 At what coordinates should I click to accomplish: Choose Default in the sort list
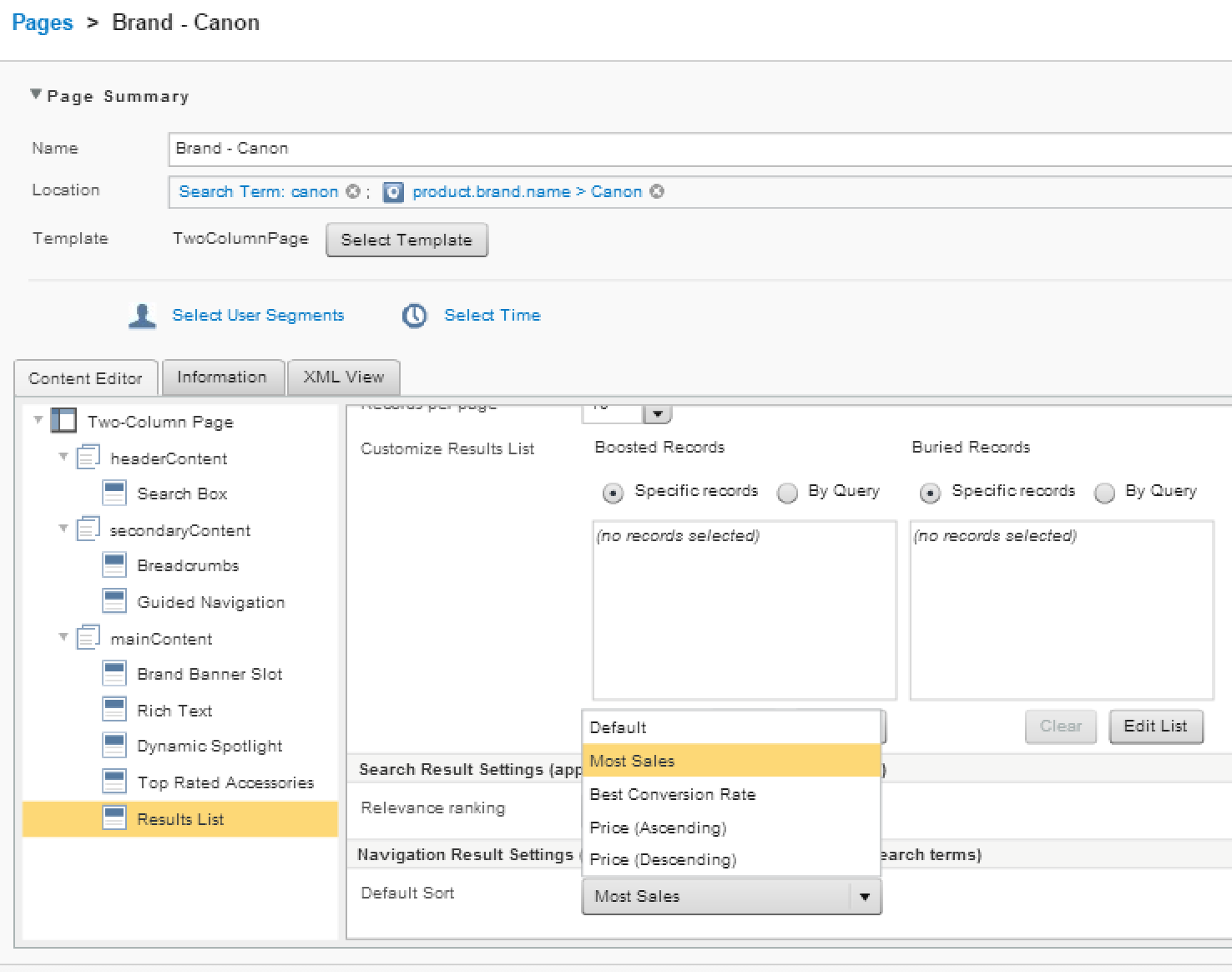pos(731,727)
